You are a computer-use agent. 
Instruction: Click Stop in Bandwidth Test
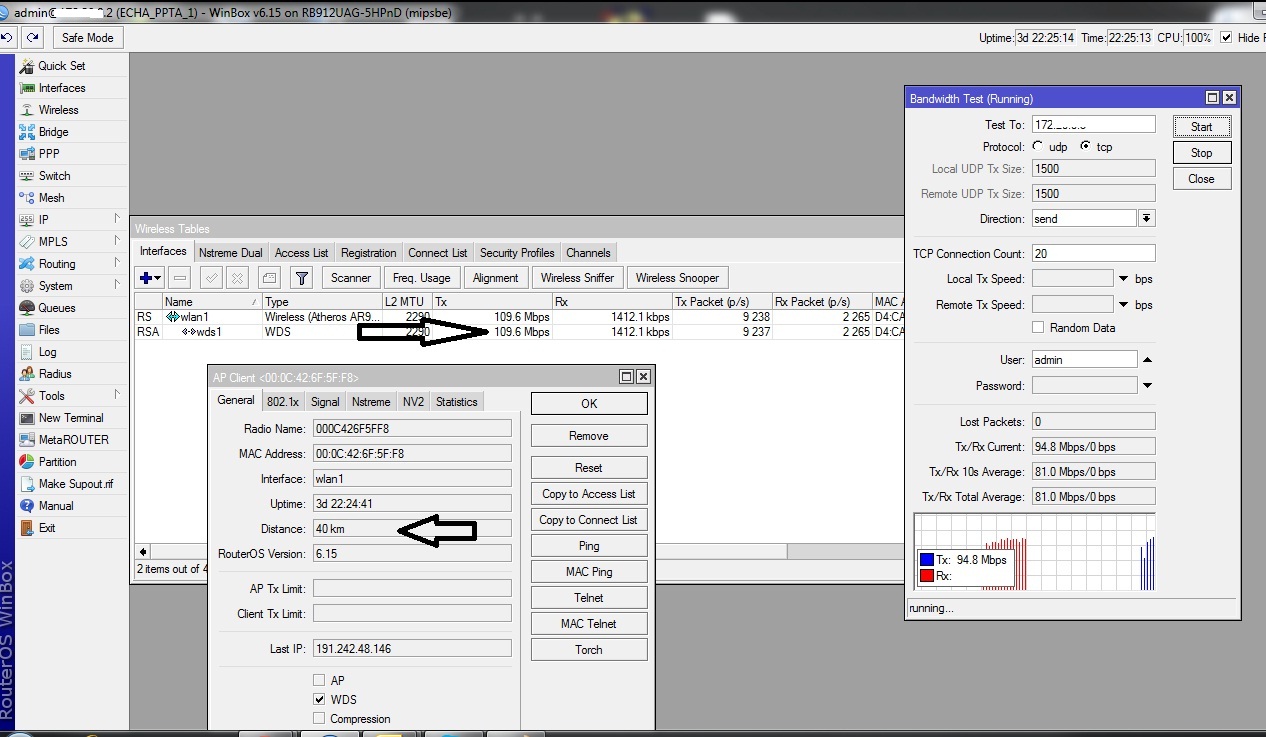tap(1202, 153)
